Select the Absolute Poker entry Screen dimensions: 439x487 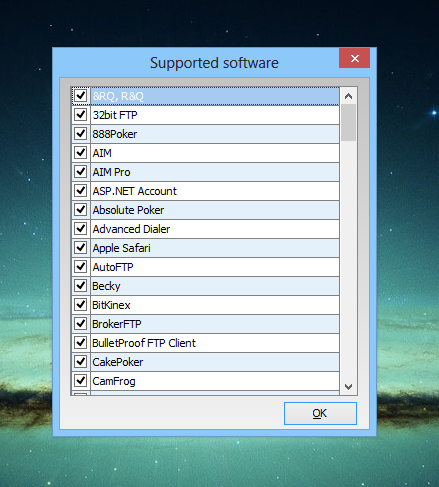(215, 210)
